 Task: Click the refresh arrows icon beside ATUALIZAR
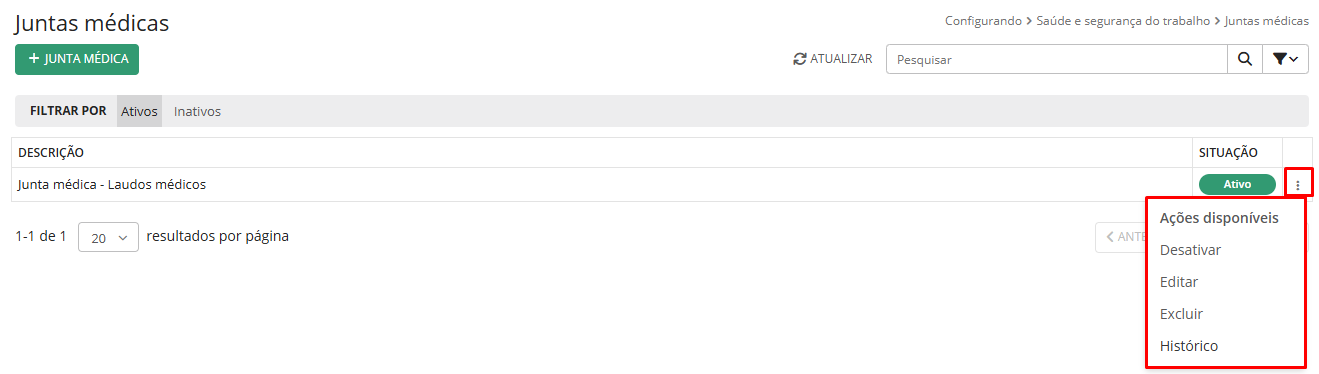799,59
